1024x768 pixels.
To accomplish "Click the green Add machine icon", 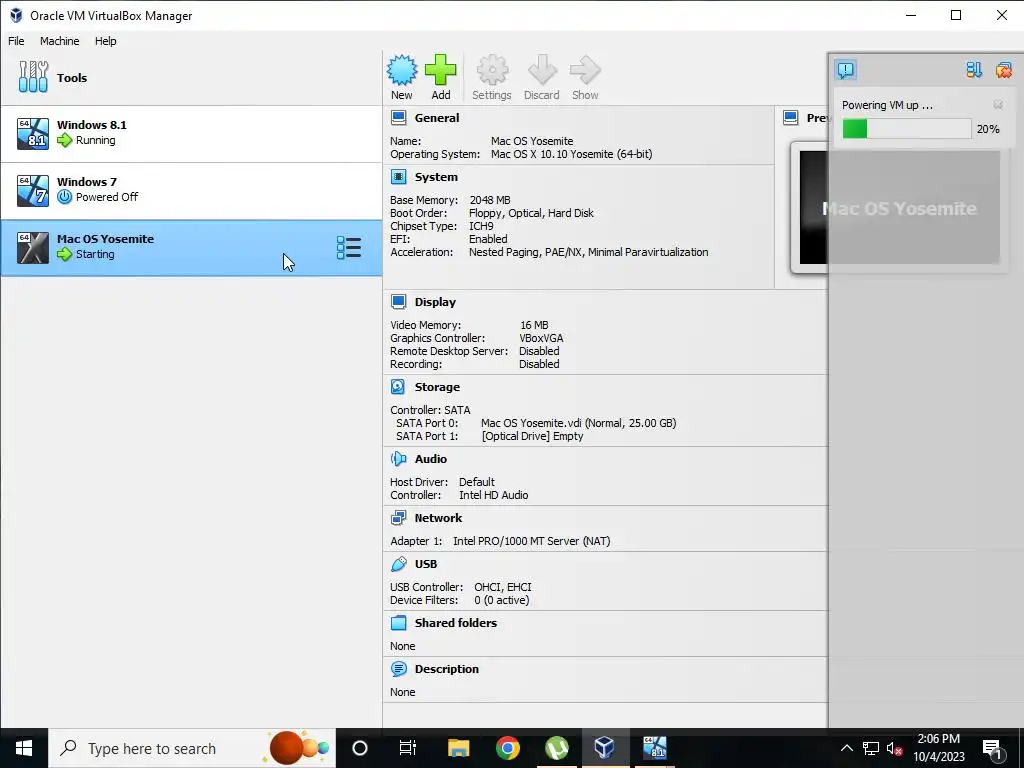I will 441,71.
